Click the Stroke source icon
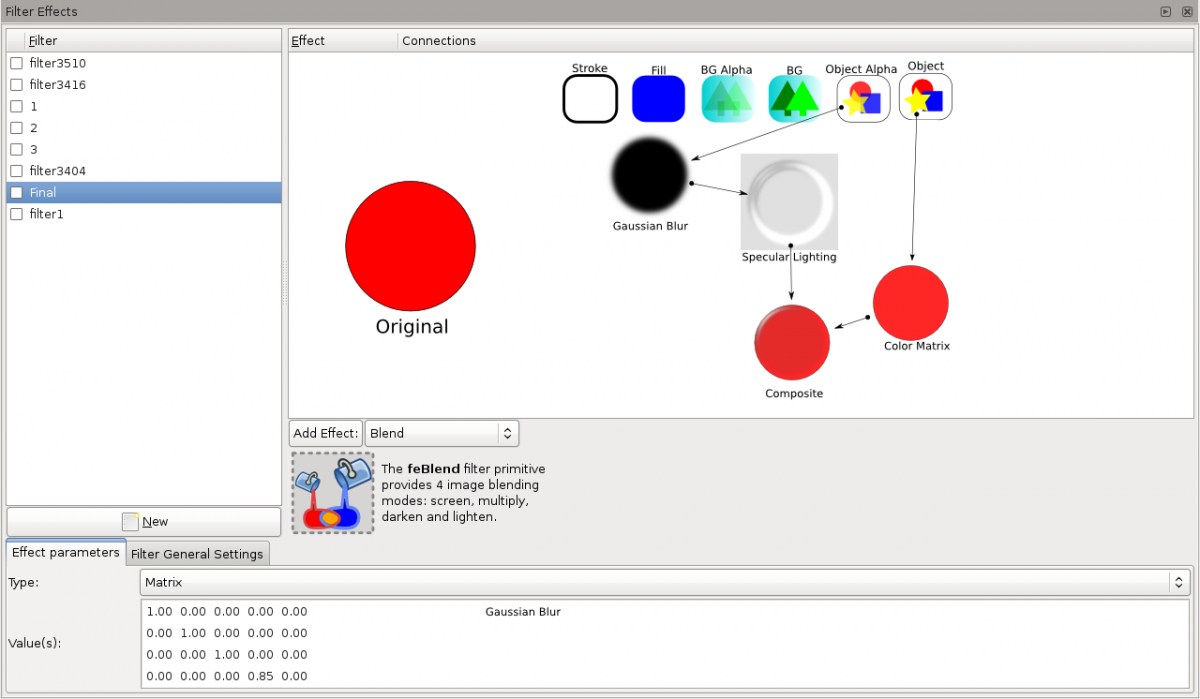This screenshot has width=1200, height=699. (x=590, y=99)
